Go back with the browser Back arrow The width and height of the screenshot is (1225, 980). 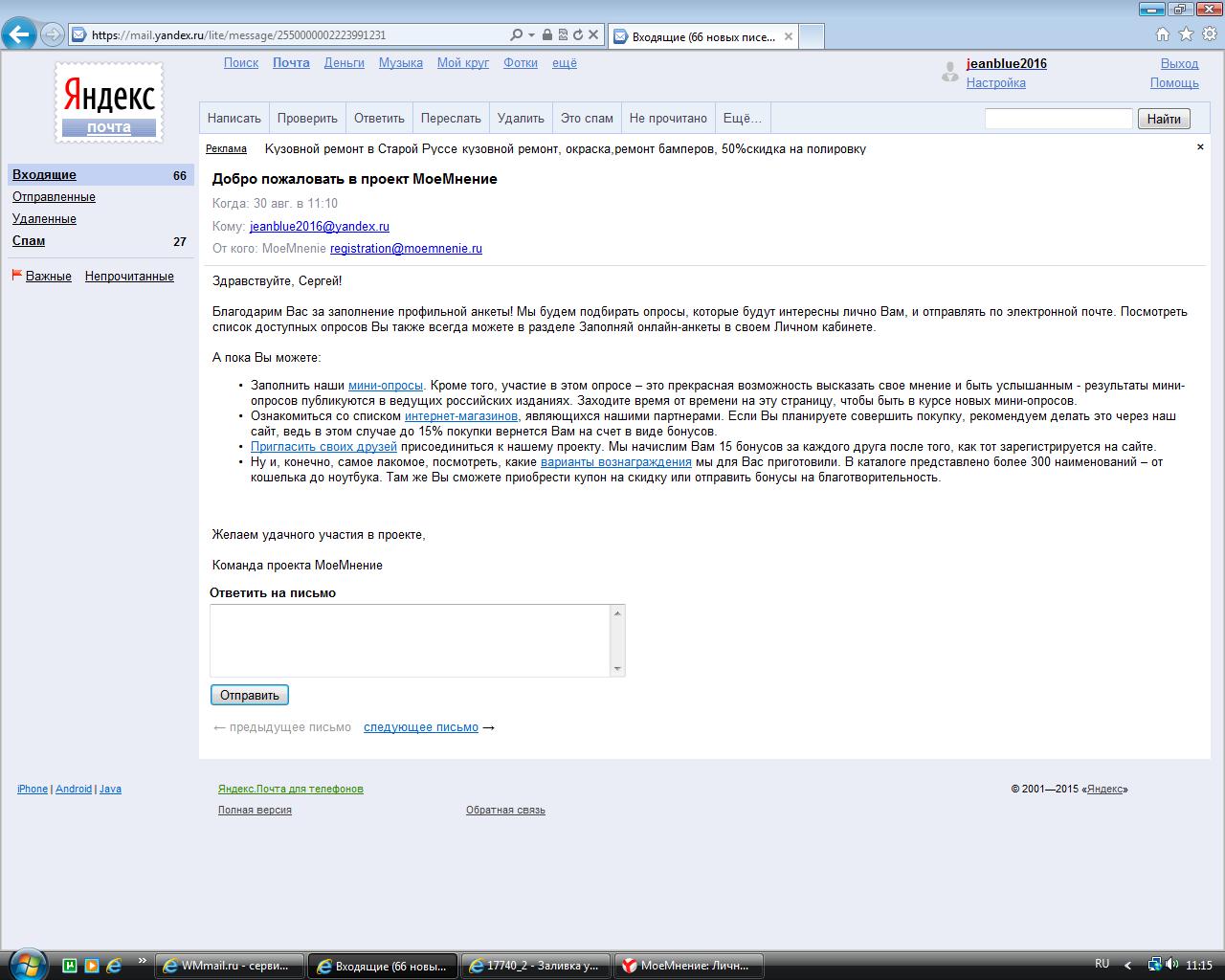[18, 34]
